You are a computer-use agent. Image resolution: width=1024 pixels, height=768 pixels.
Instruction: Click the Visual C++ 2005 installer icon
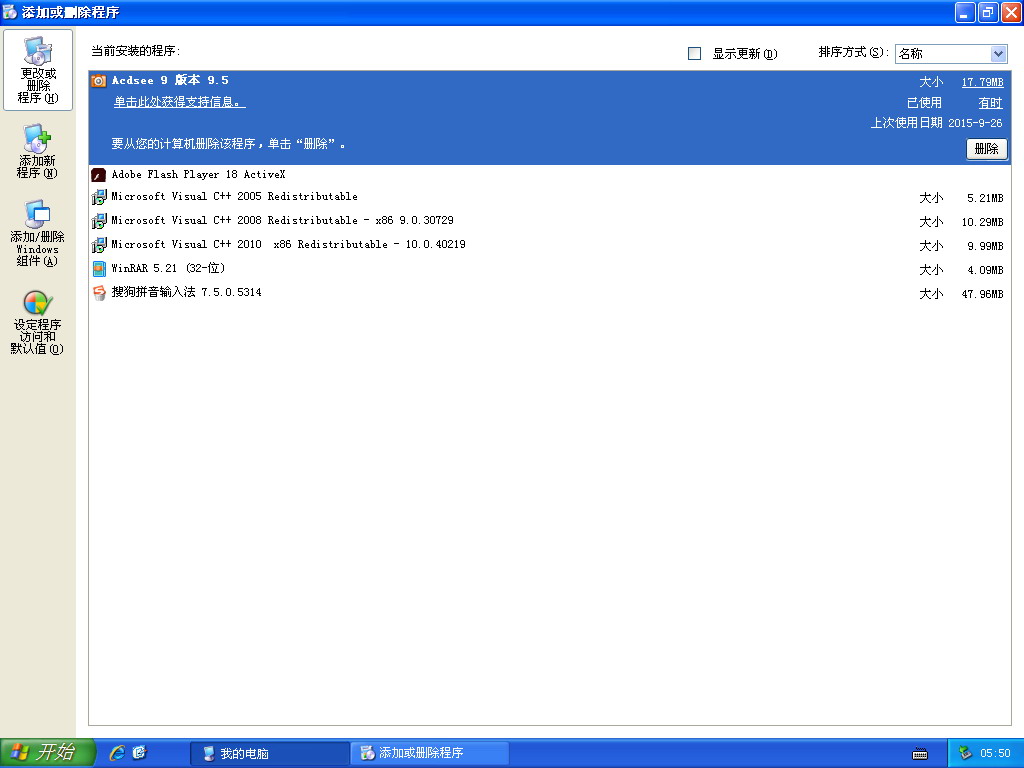click(x=99, y=197)
